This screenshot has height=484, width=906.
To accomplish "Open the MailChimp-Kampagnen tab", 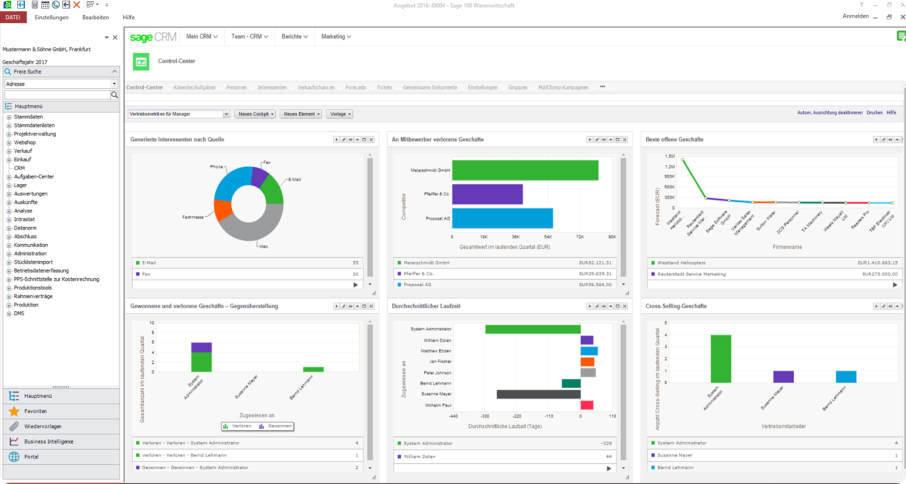I will coord(563,88).
